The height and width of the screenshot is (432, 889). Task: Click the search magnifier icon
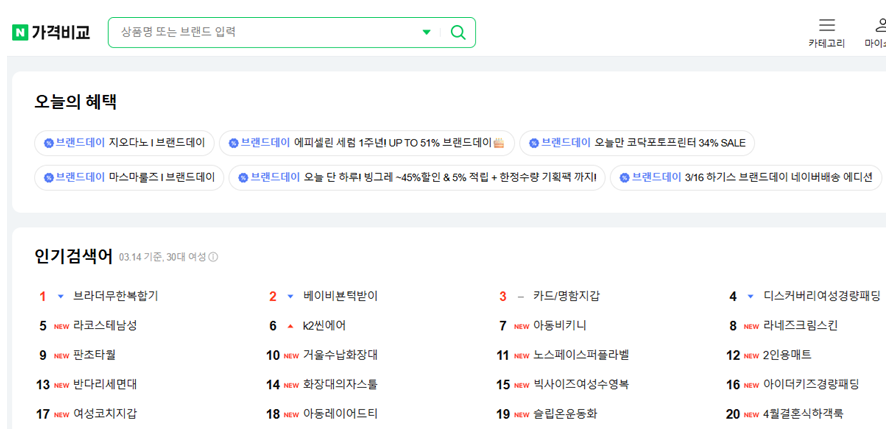(x=458, y=33)
